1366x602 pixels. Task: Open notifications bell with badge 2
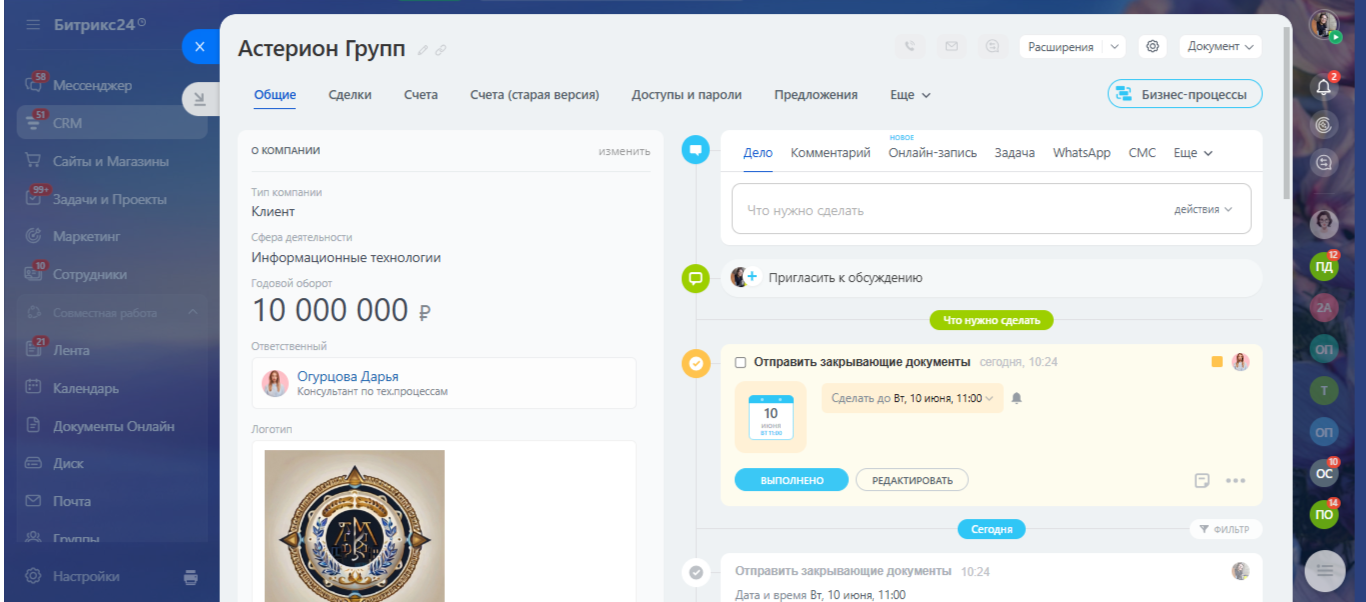tap(1325, 87)
